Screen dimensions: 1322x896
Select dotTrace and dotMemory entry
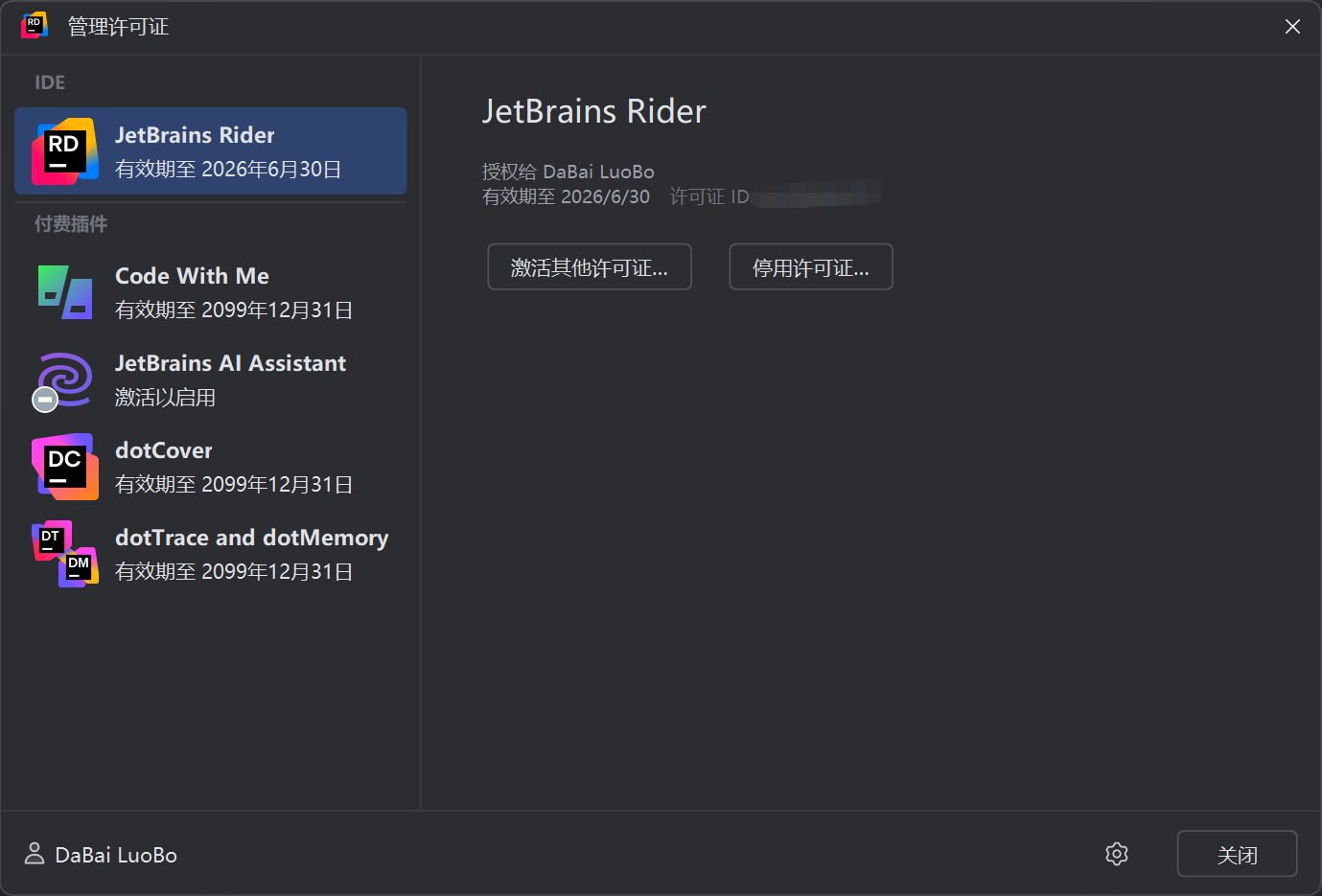click(211, 554)
